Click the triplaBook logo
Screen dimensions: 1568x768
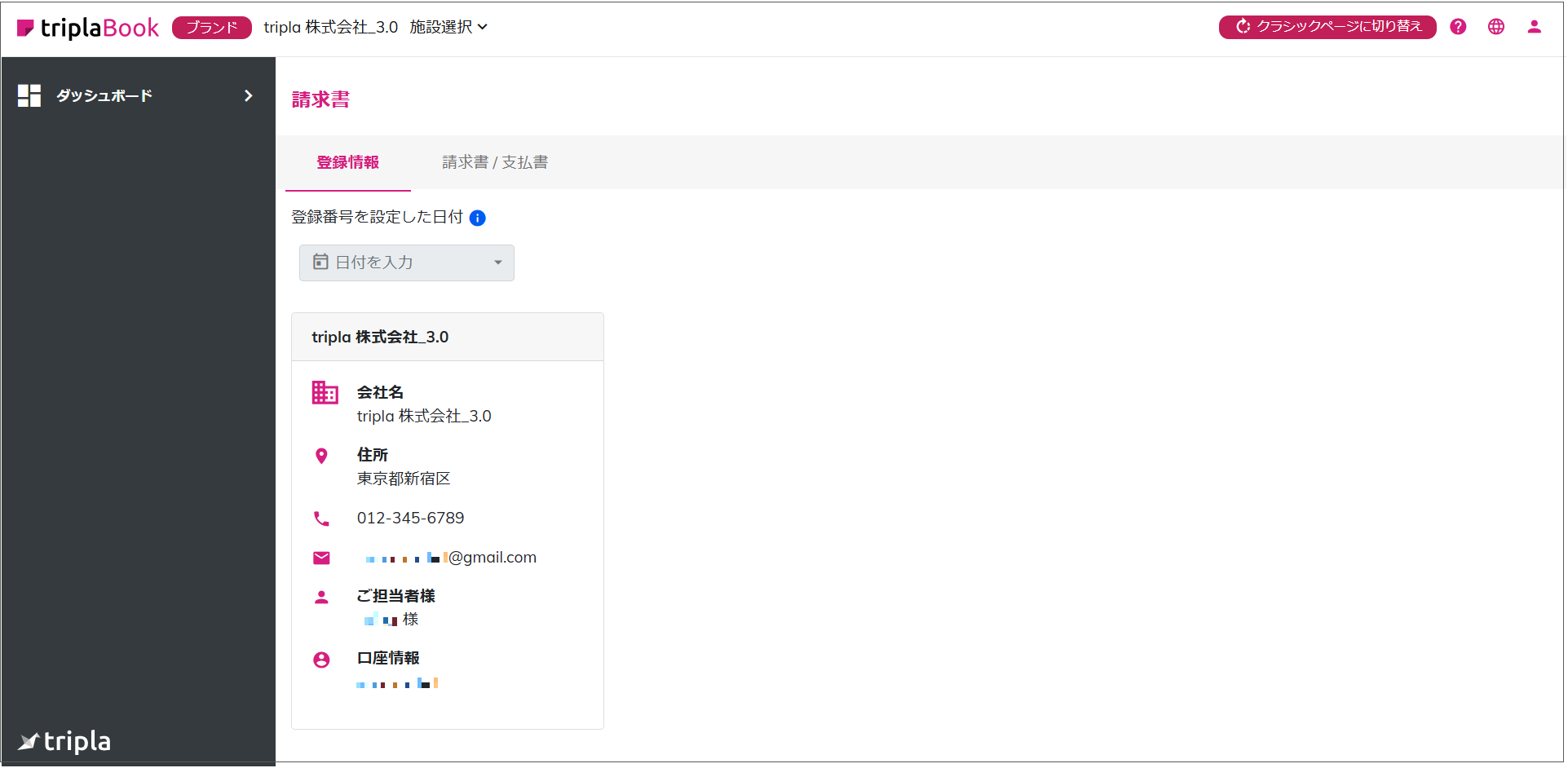click(x=88, y=28)
